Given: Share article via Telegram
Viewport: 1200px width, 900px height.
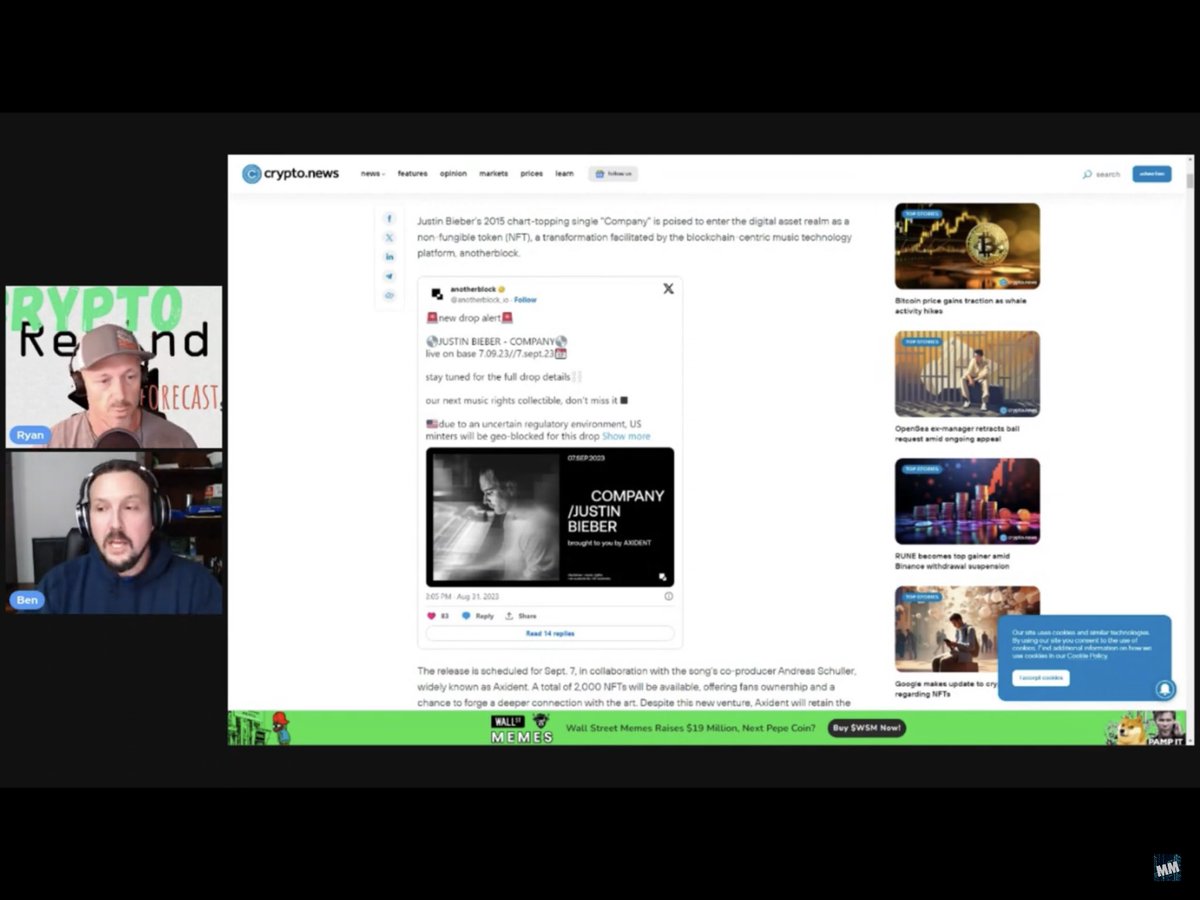Looking at the screenshot, I should [x=389, y=276].
